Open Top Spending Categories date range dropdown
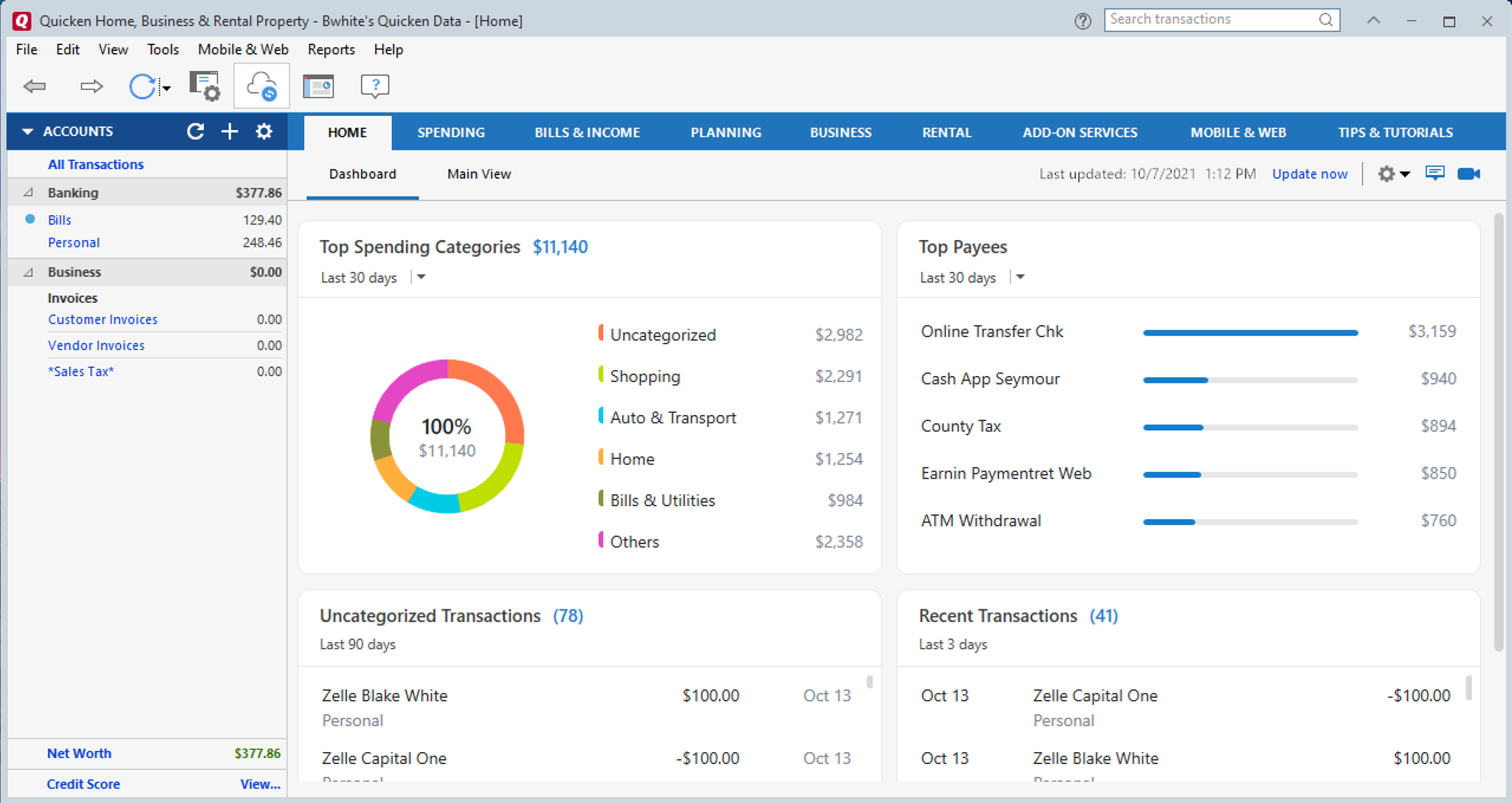The width and height of the screenshot is (1512, 803). tap(422, 277)
